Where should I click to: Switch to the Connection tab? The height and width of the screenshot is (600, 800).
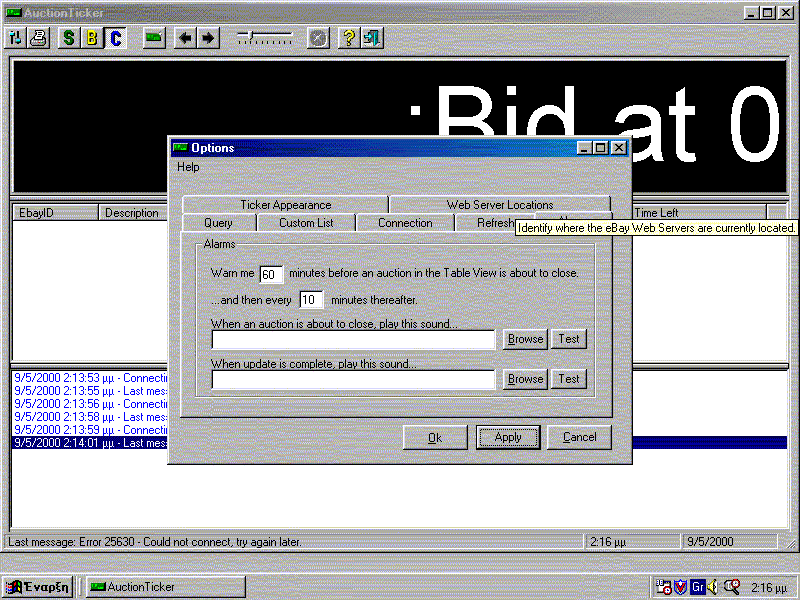(x=405, y=223)
